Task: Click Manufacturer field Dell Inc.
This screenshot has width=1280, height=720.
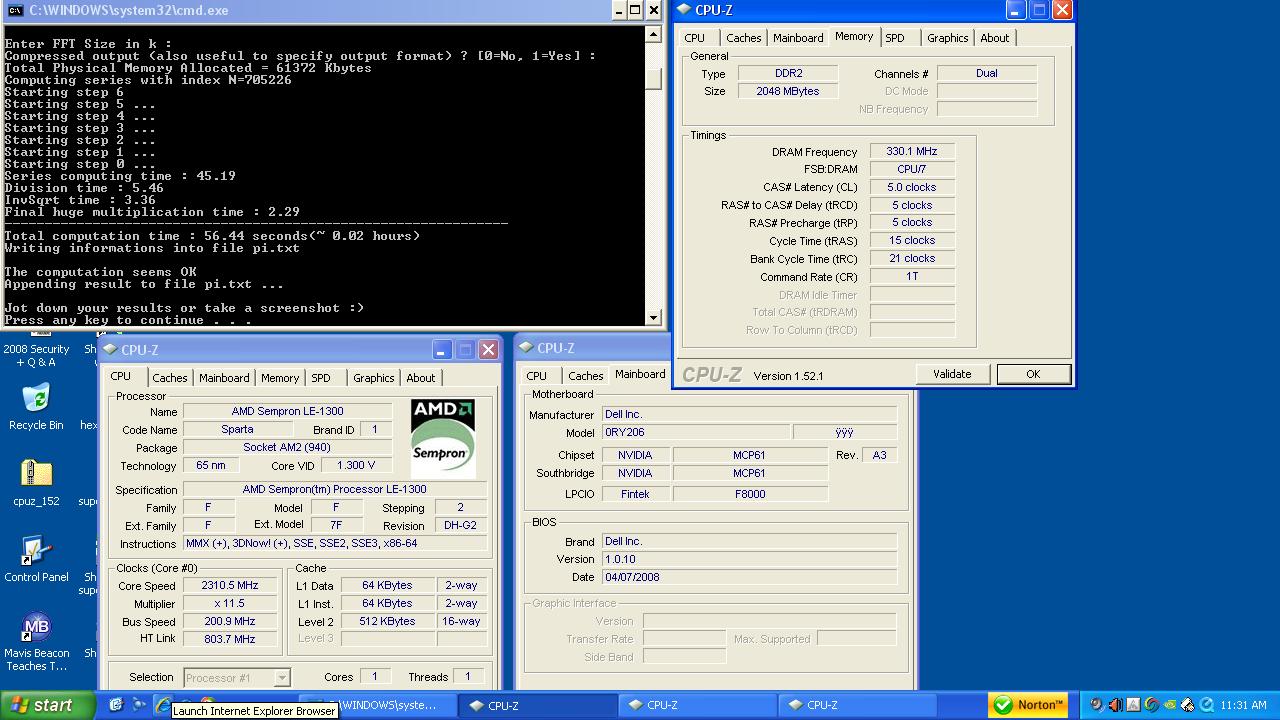Action: point(748,414)
